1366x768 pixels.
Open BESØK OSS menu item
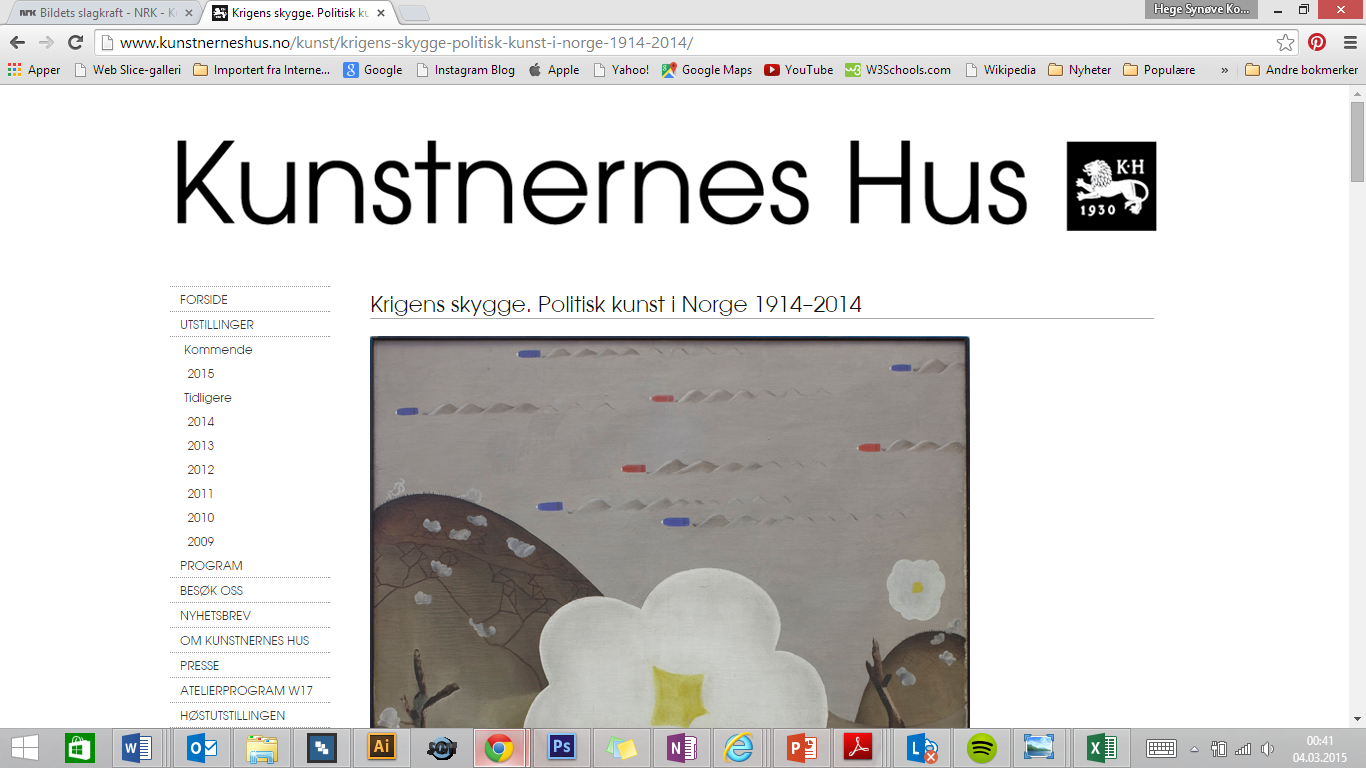211,590
